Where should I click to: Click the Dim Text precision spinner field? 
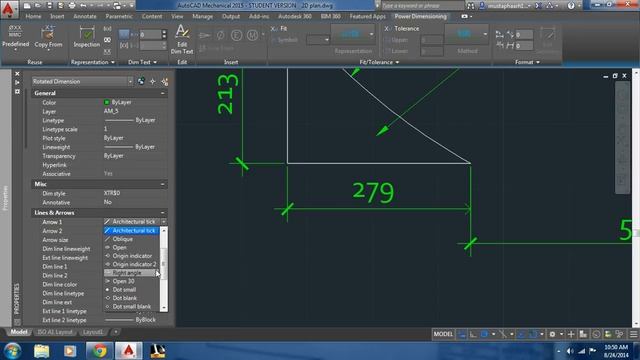click(153, 35)
